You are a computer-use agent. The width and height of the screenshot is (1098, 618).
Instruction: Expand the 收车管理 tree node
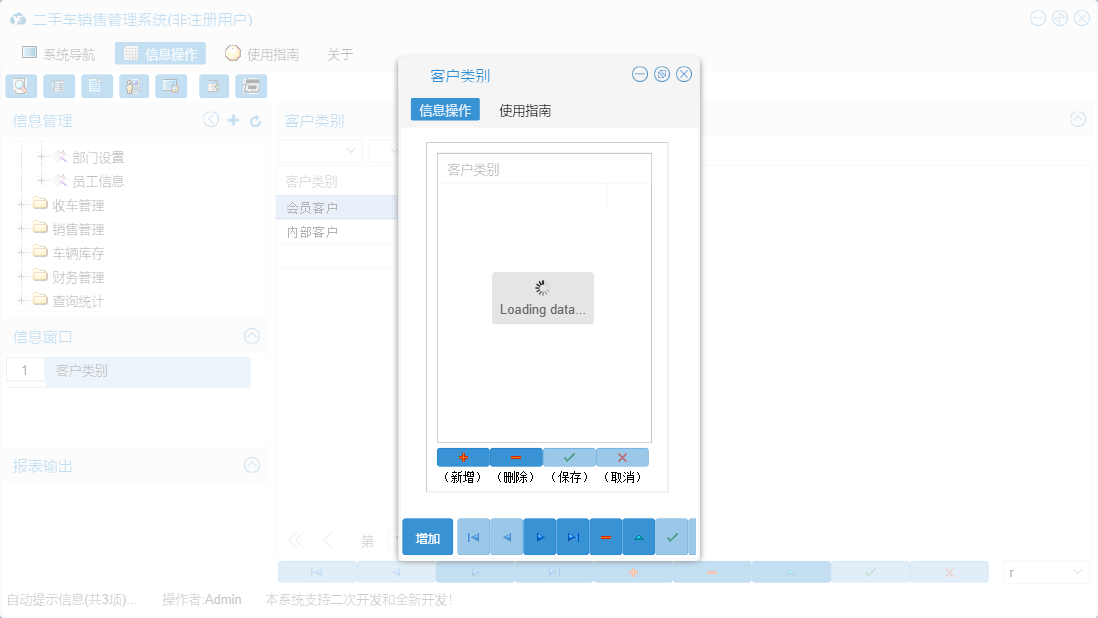[20, 204]
